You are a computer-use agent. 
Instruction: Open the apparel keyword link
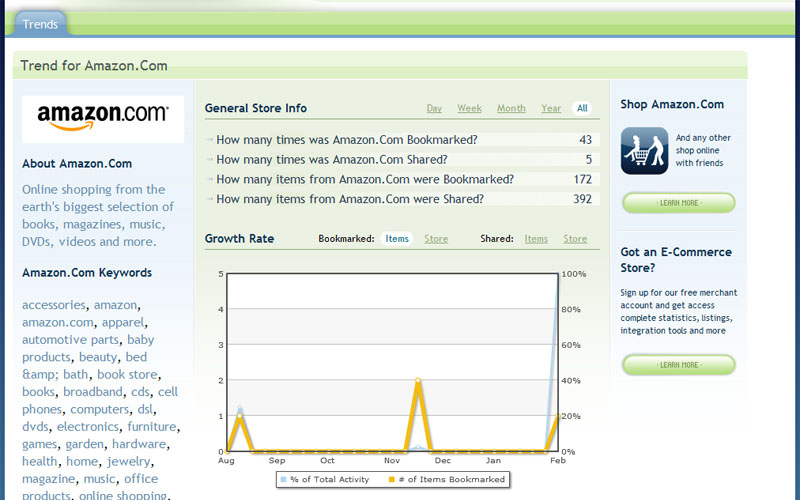click(x=123, y=322)
